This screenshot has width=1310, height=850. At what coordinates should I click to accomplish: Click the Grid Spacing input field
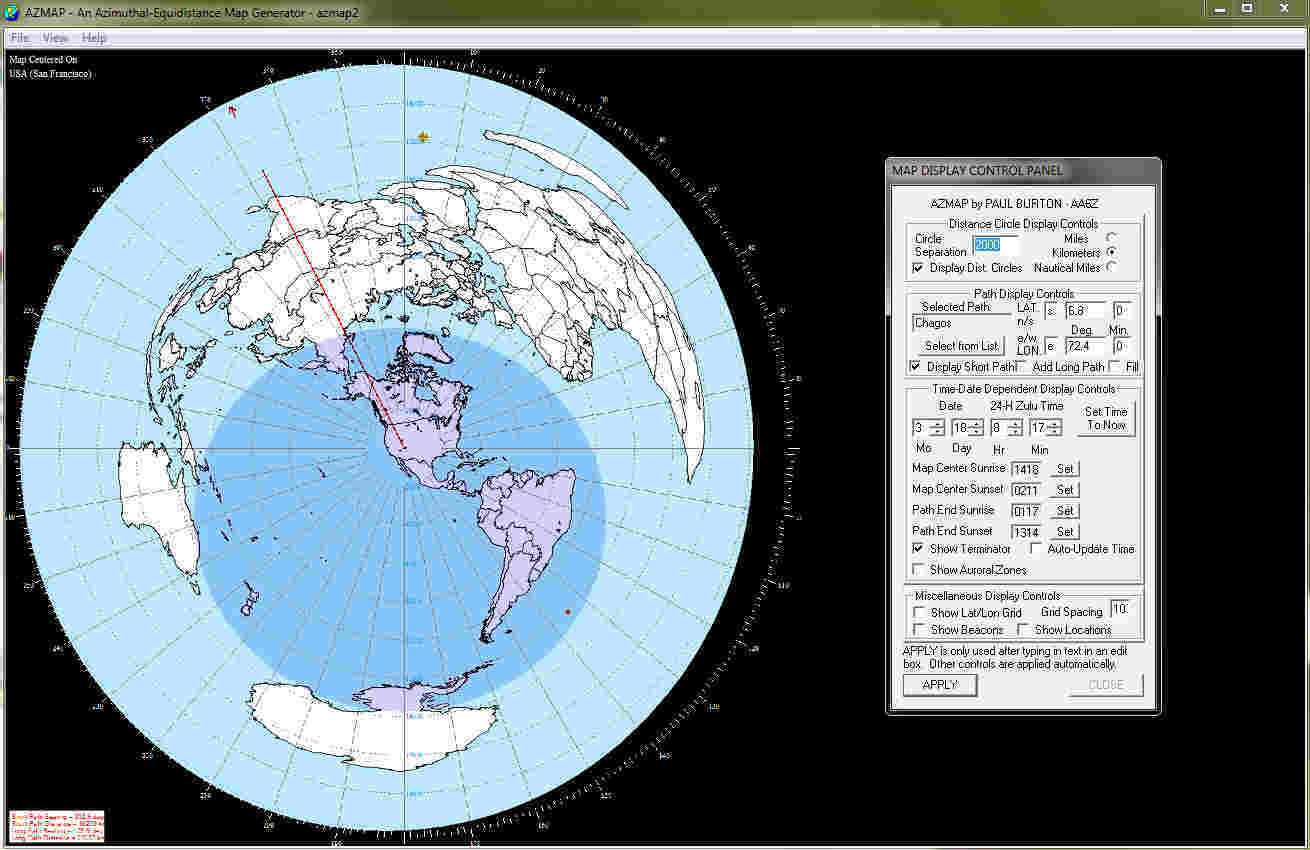1121,609
